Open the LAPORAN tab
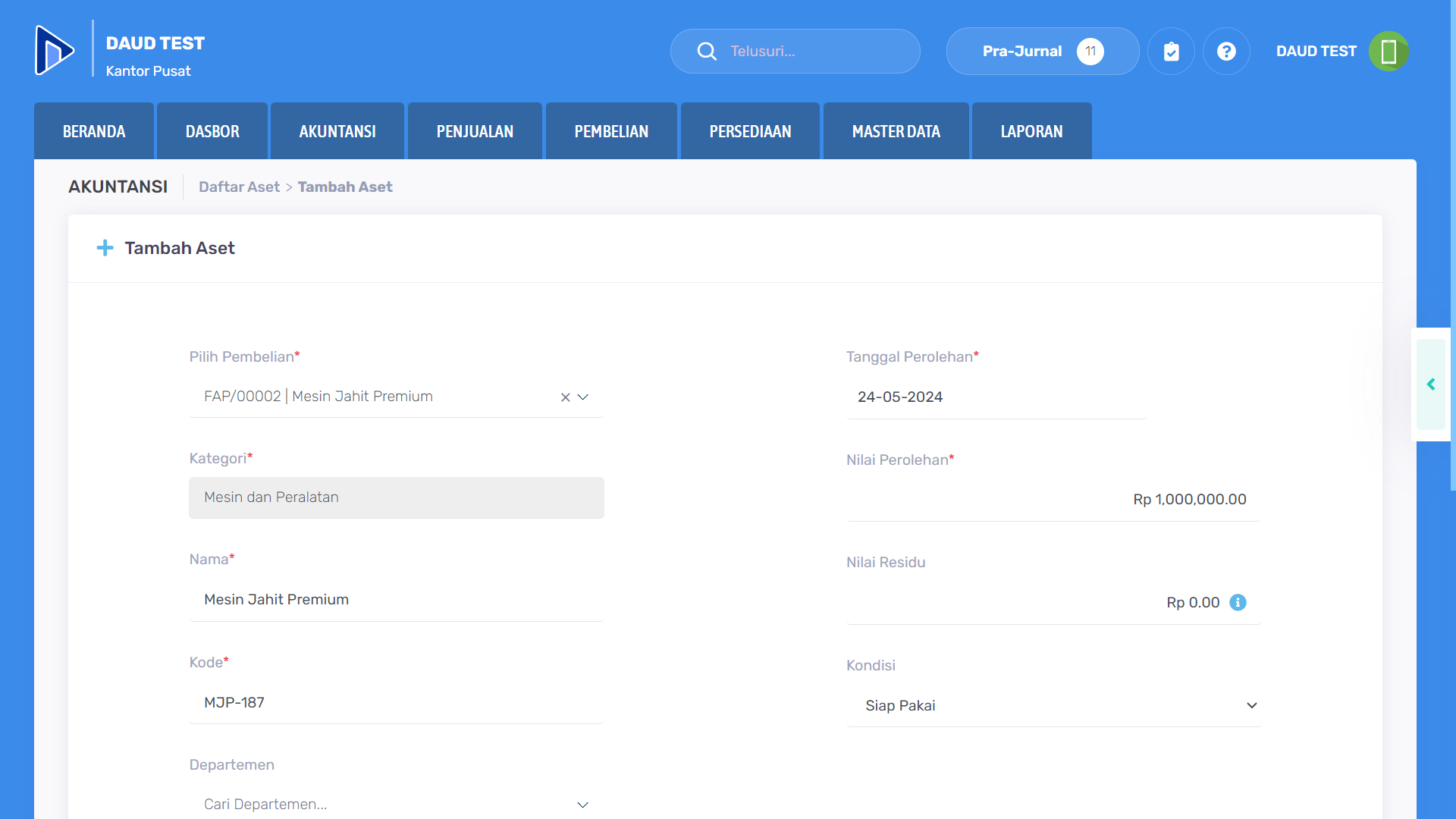This screenshot has height=819, width=1456. click(1031, 131)
